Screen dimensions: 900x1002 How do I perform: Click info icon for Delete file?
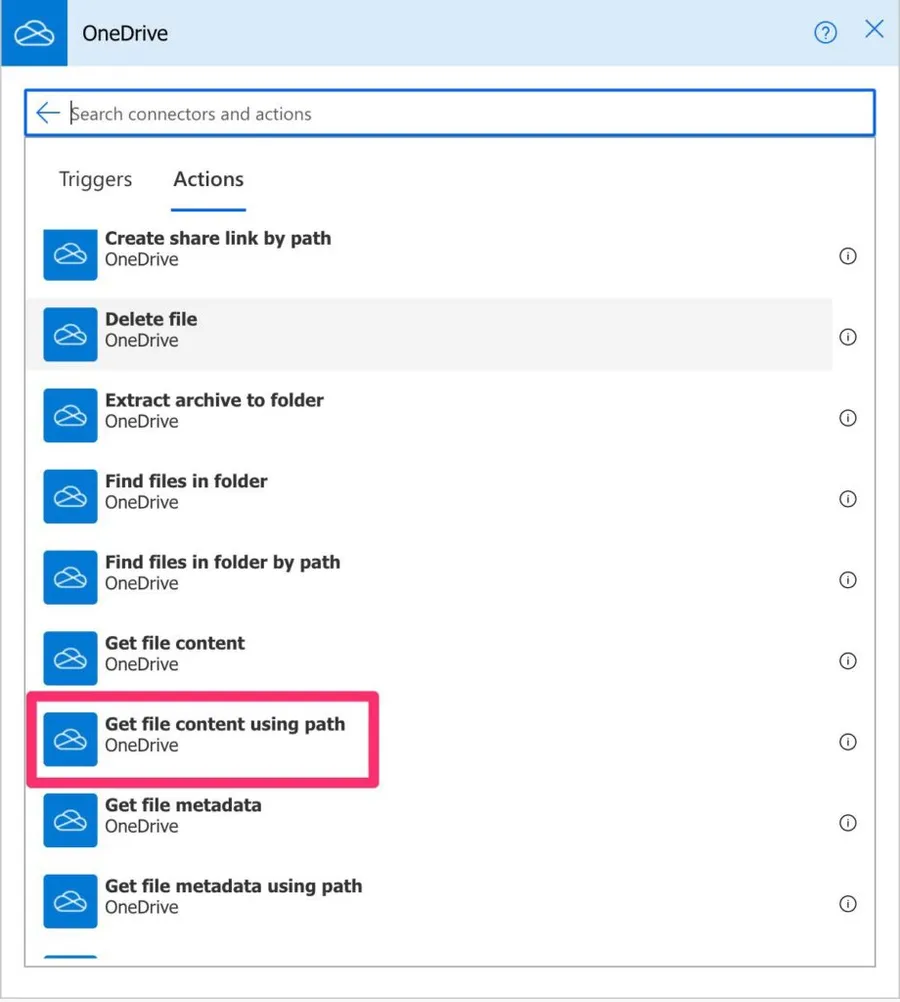pyautogui.click(x=848, y=337)
